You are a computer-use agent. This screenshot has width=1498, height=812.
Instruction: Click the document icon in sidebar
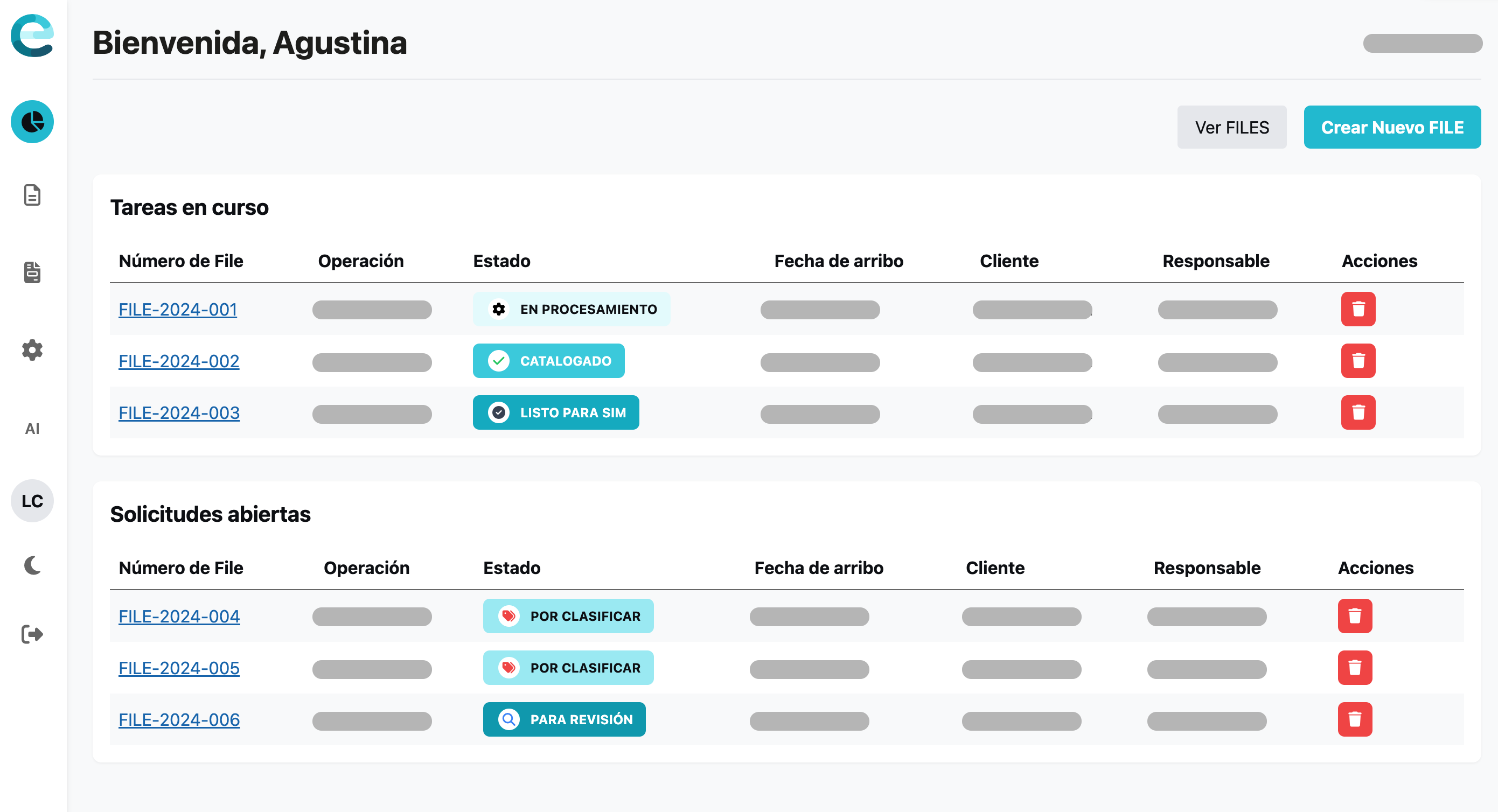32,195
